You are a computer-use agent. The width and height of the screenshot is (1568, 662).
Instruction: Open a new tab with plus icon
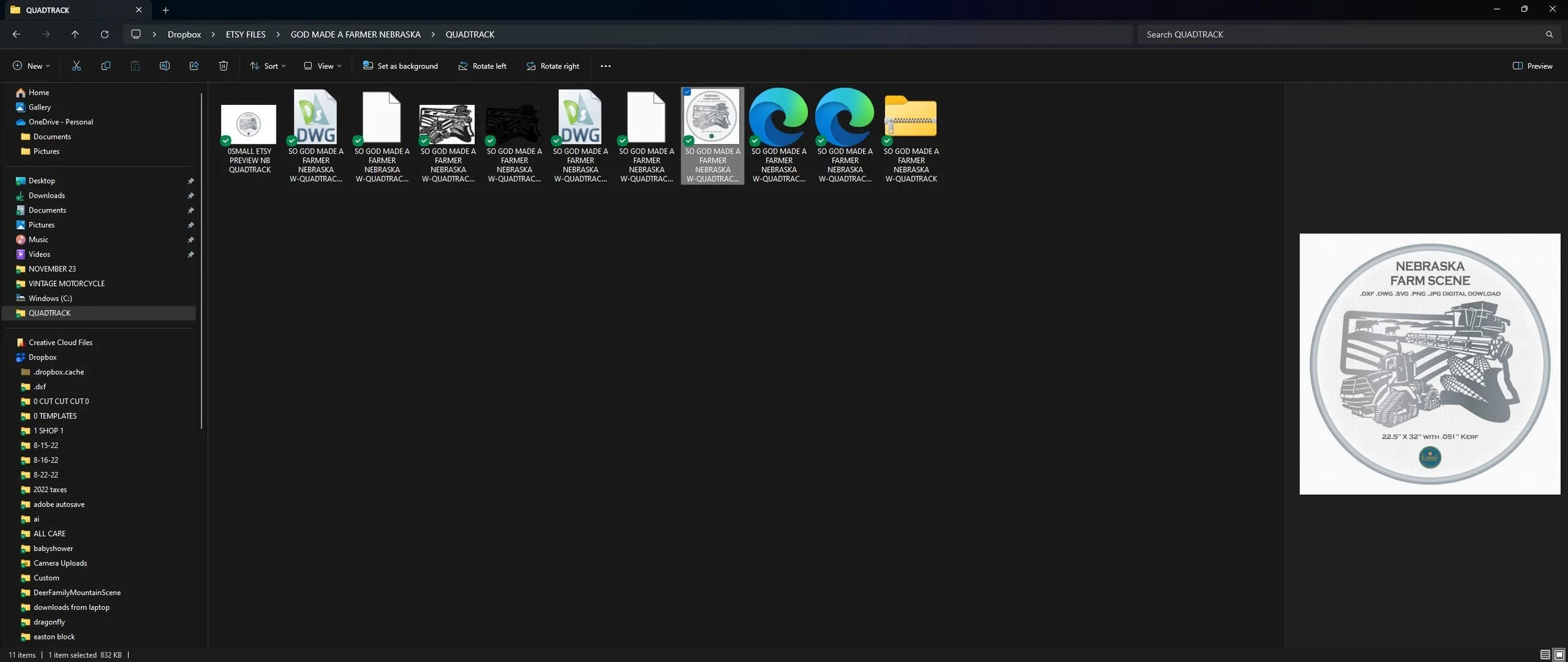point(166,10)
